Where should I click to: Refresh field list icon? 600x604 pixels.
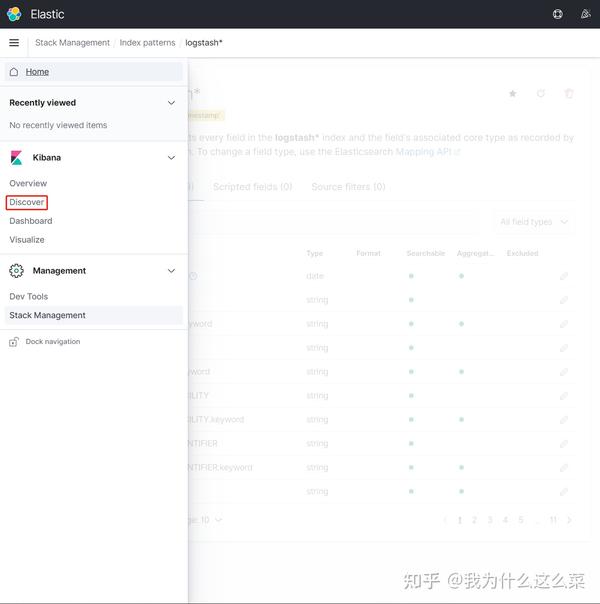[x=541, y=93]
